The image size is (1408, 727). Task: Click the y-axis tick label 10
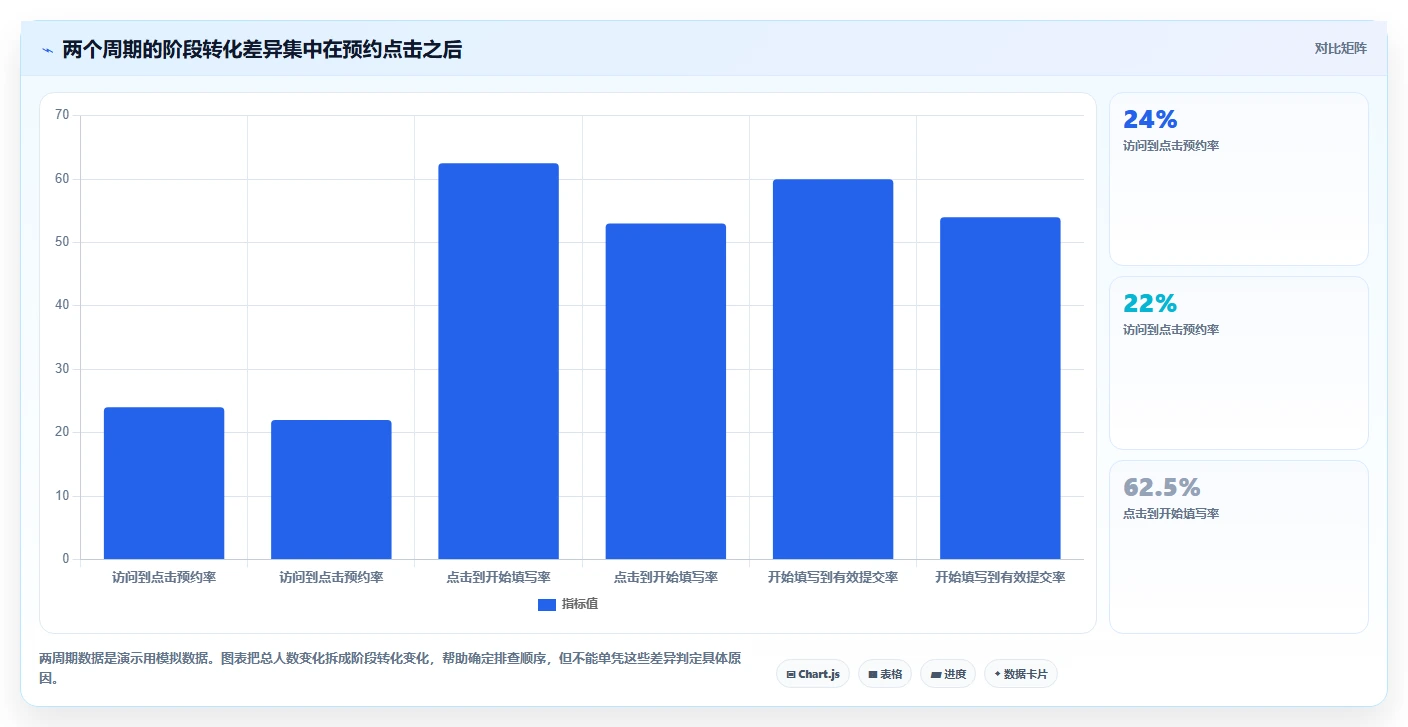62,496
